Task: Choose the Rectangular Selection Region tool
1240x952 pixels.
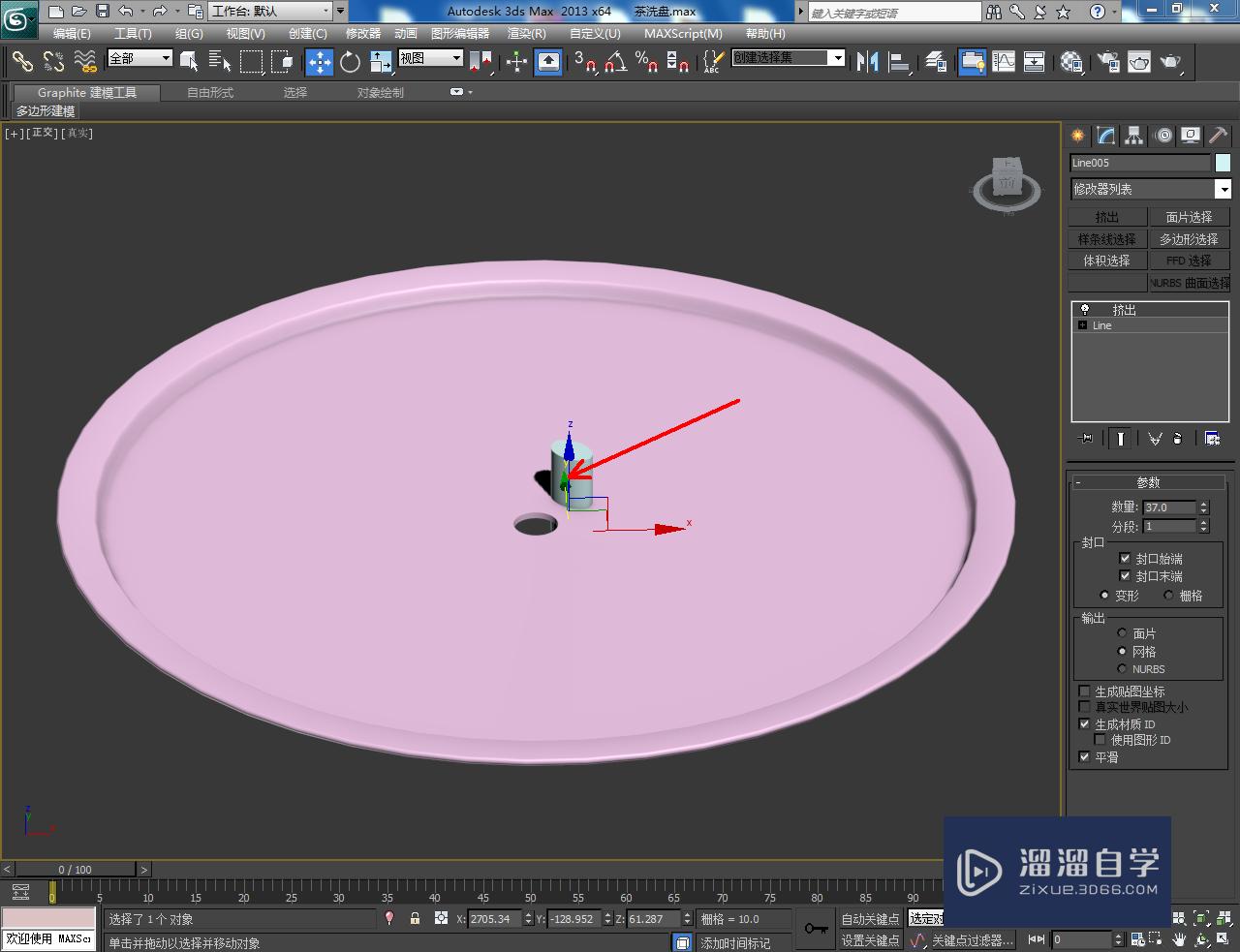Action: (251, 62)
